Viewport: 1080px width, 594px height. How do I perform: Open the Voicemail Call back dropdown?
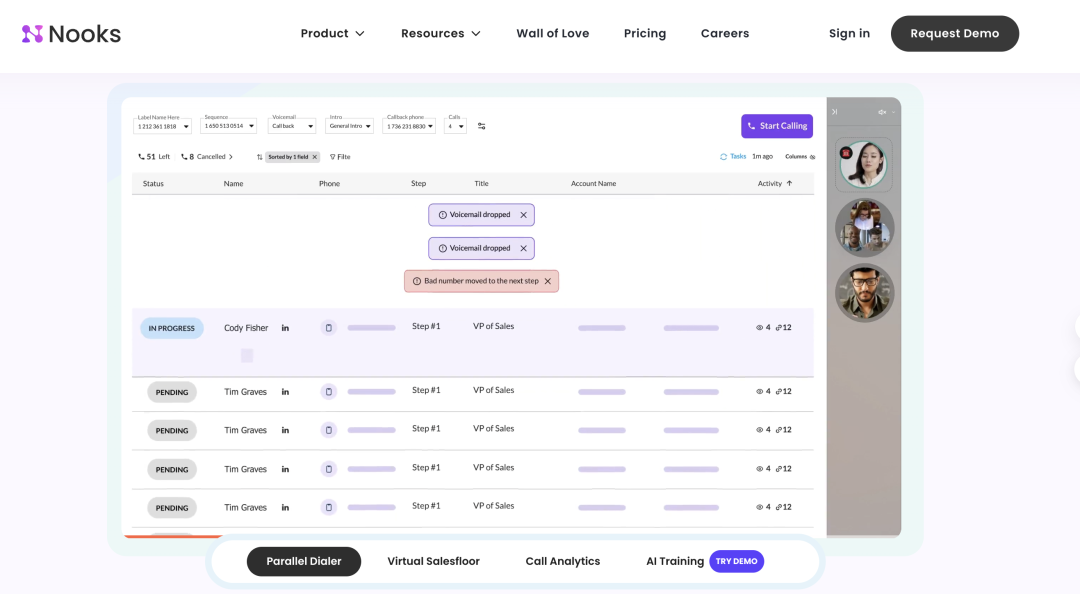point(292,126)
